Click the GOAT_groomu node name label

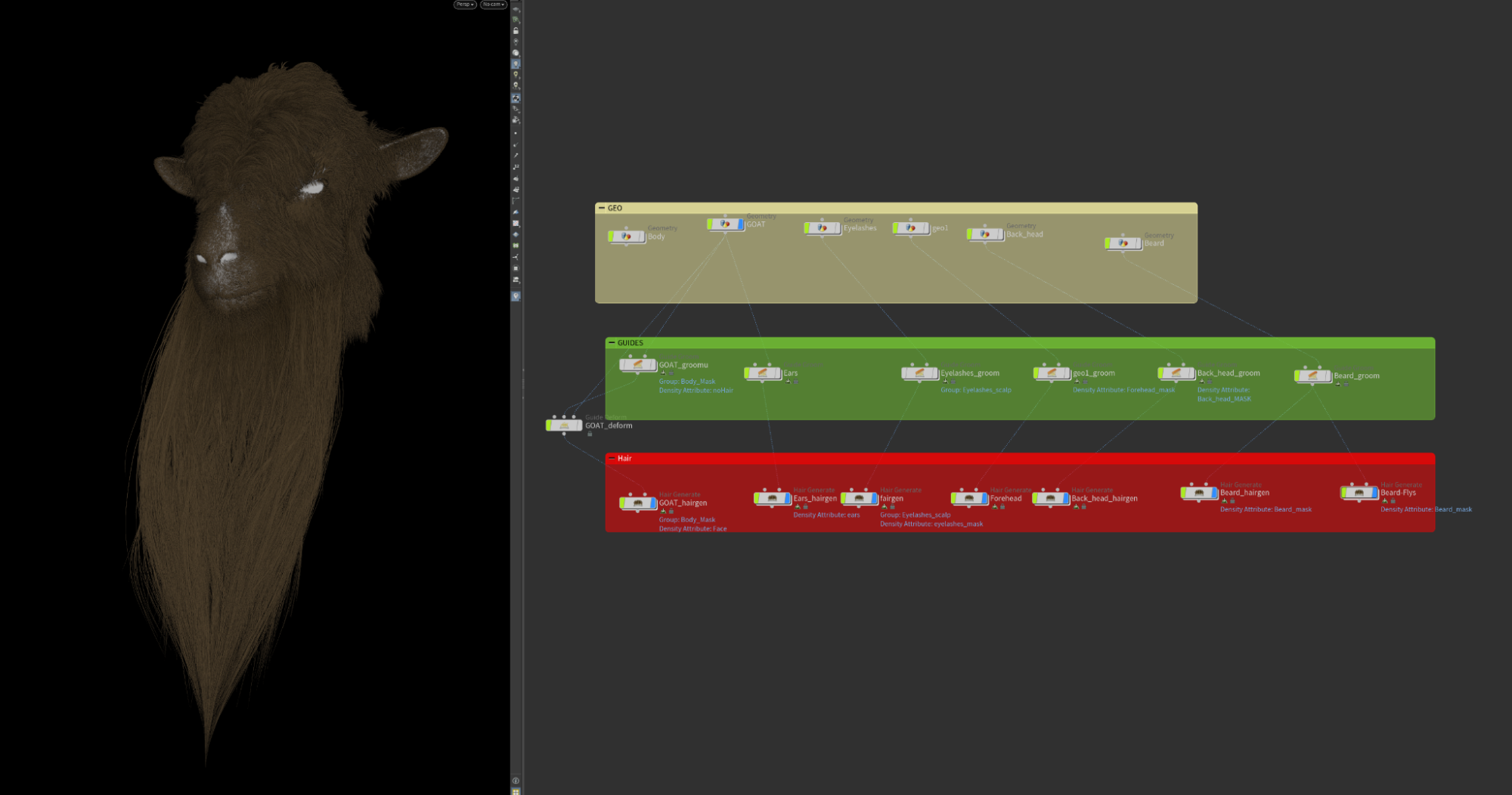pos(683,365)
